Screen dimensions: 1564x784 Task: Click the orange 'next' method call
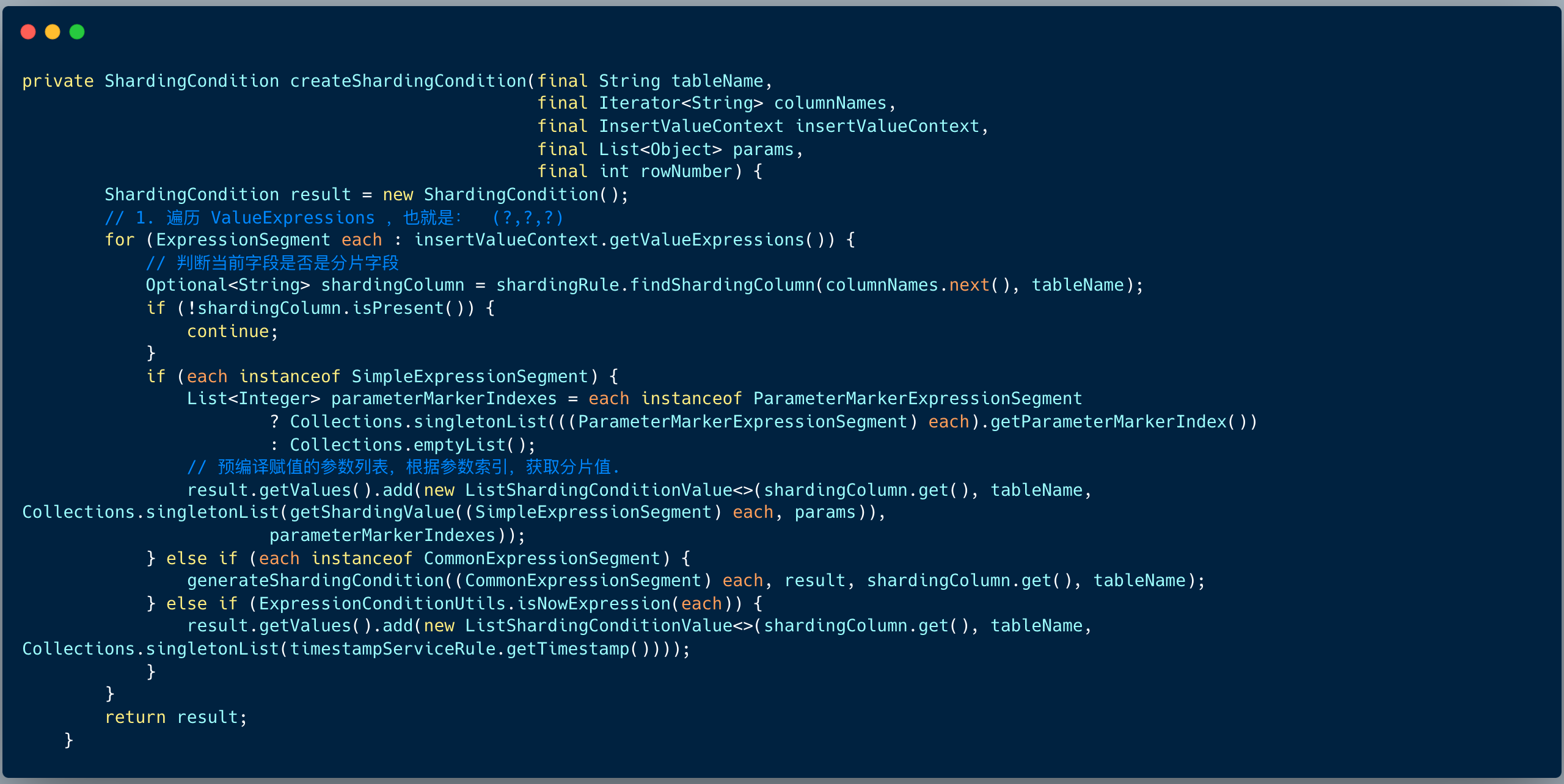click(969, 285)
